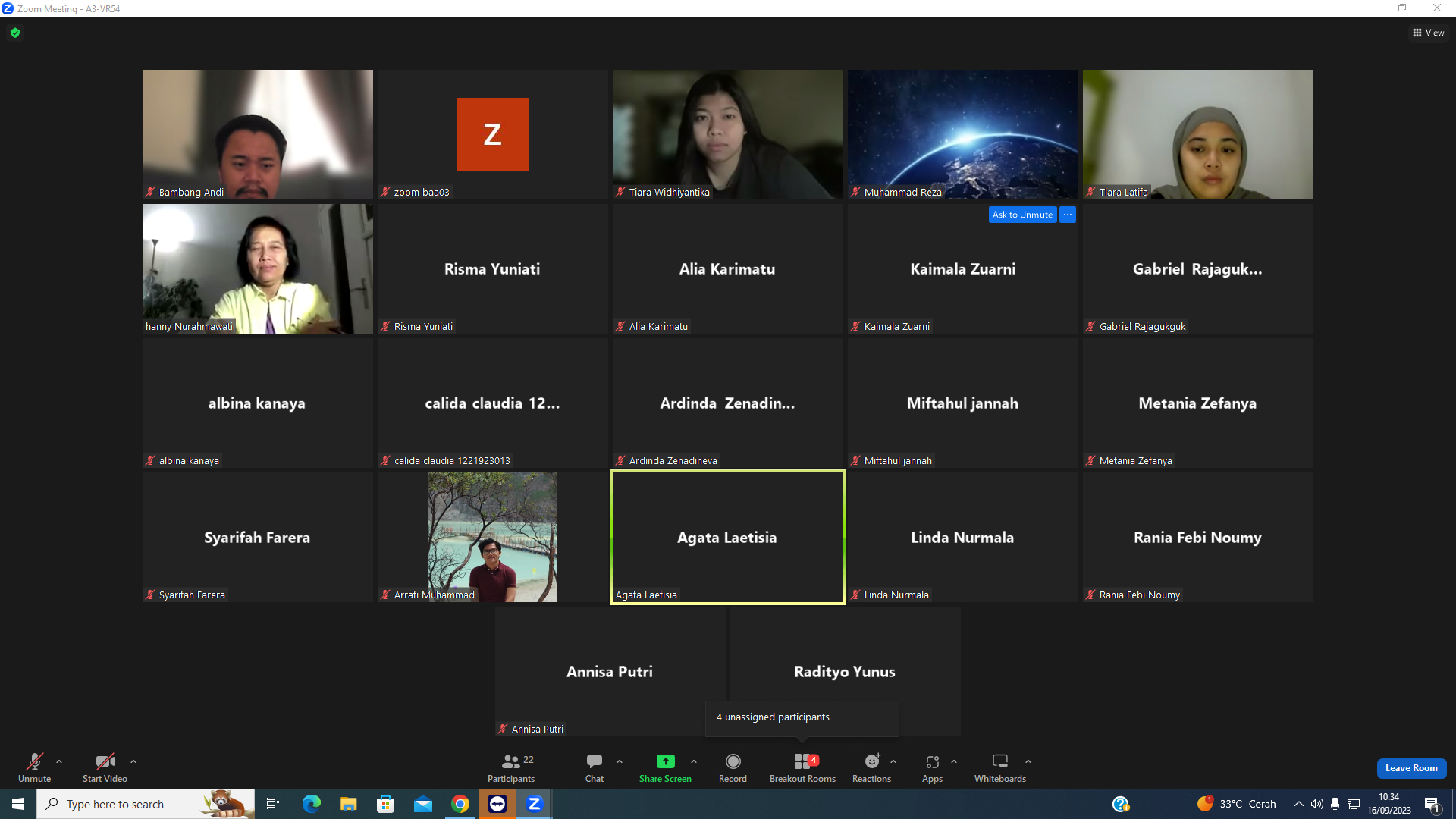Open the Chat panel
This screenshot has width=1456, height=819.
click(x=595, y=767)
